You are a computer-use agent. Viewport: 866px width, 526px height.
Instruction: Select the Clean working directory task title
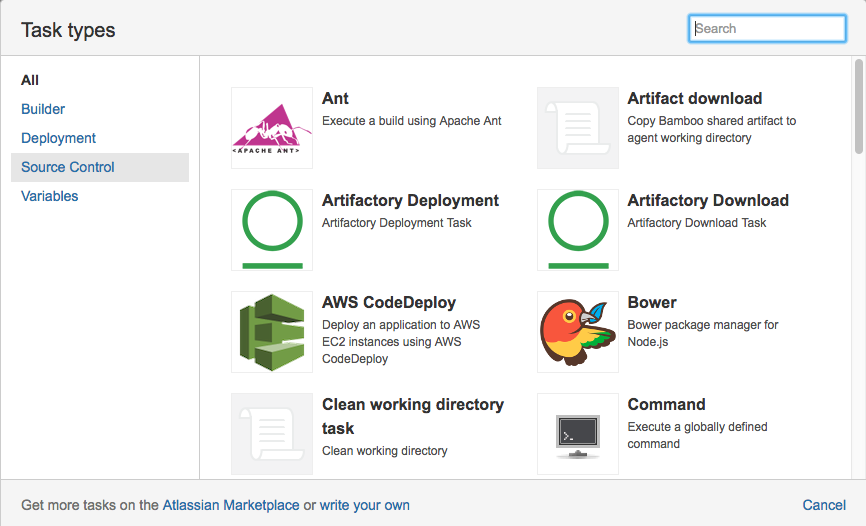413,416
